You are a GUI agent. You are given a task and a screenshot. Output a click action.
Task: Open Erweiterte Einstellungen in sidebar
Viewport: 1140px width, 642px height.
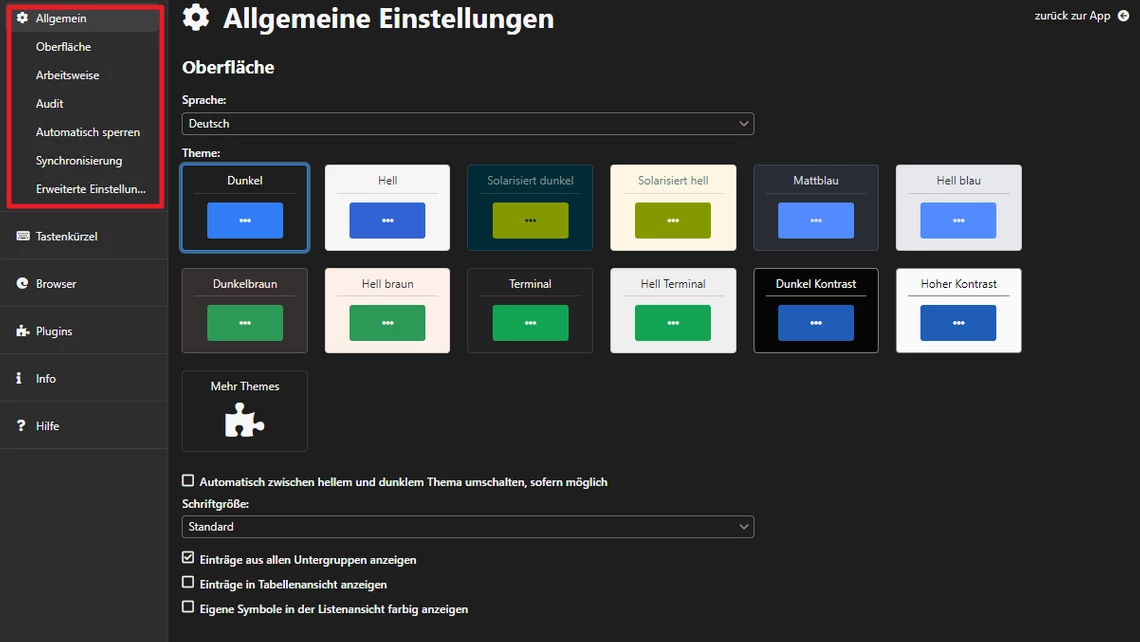(x=90, y=189)
